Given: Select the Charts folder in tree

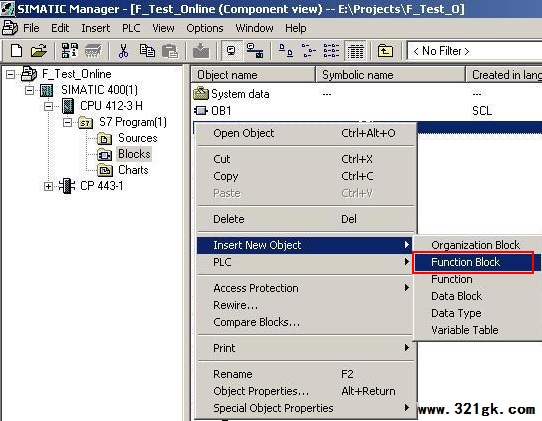Looking at the screenshot, I should [133, 170].
